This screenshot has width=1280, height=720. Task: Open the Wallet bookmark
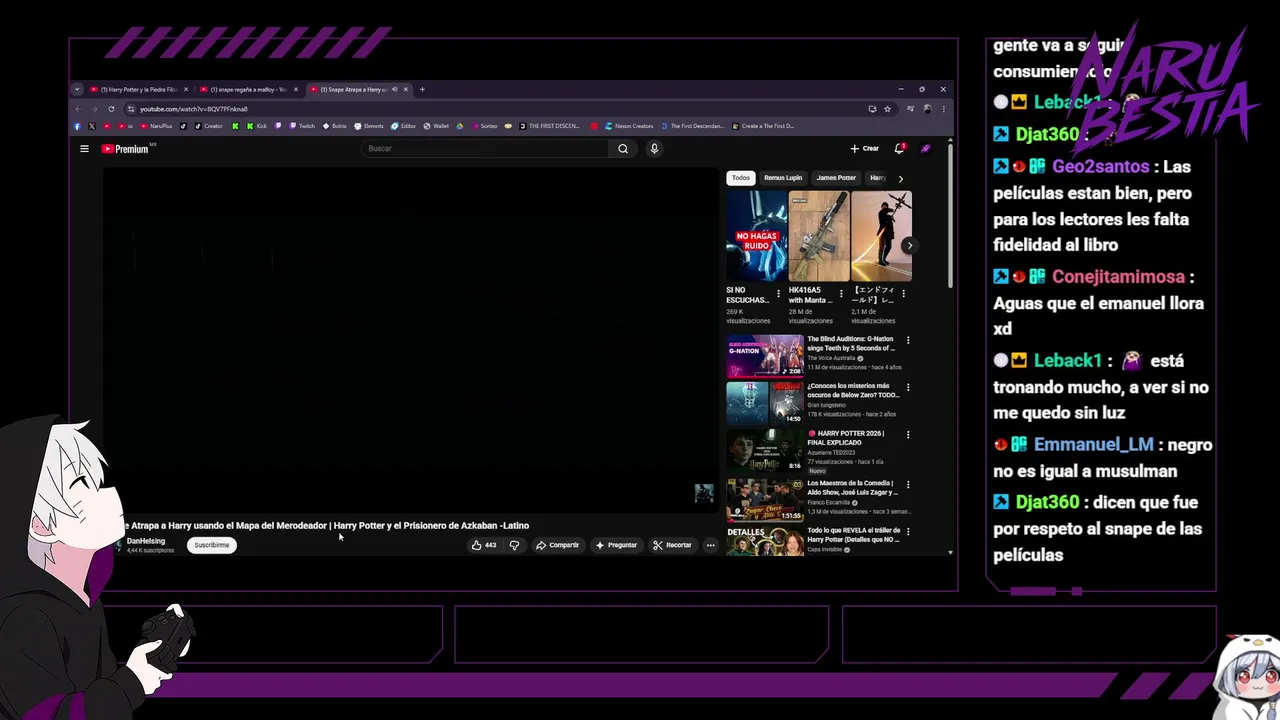[436, 126]
